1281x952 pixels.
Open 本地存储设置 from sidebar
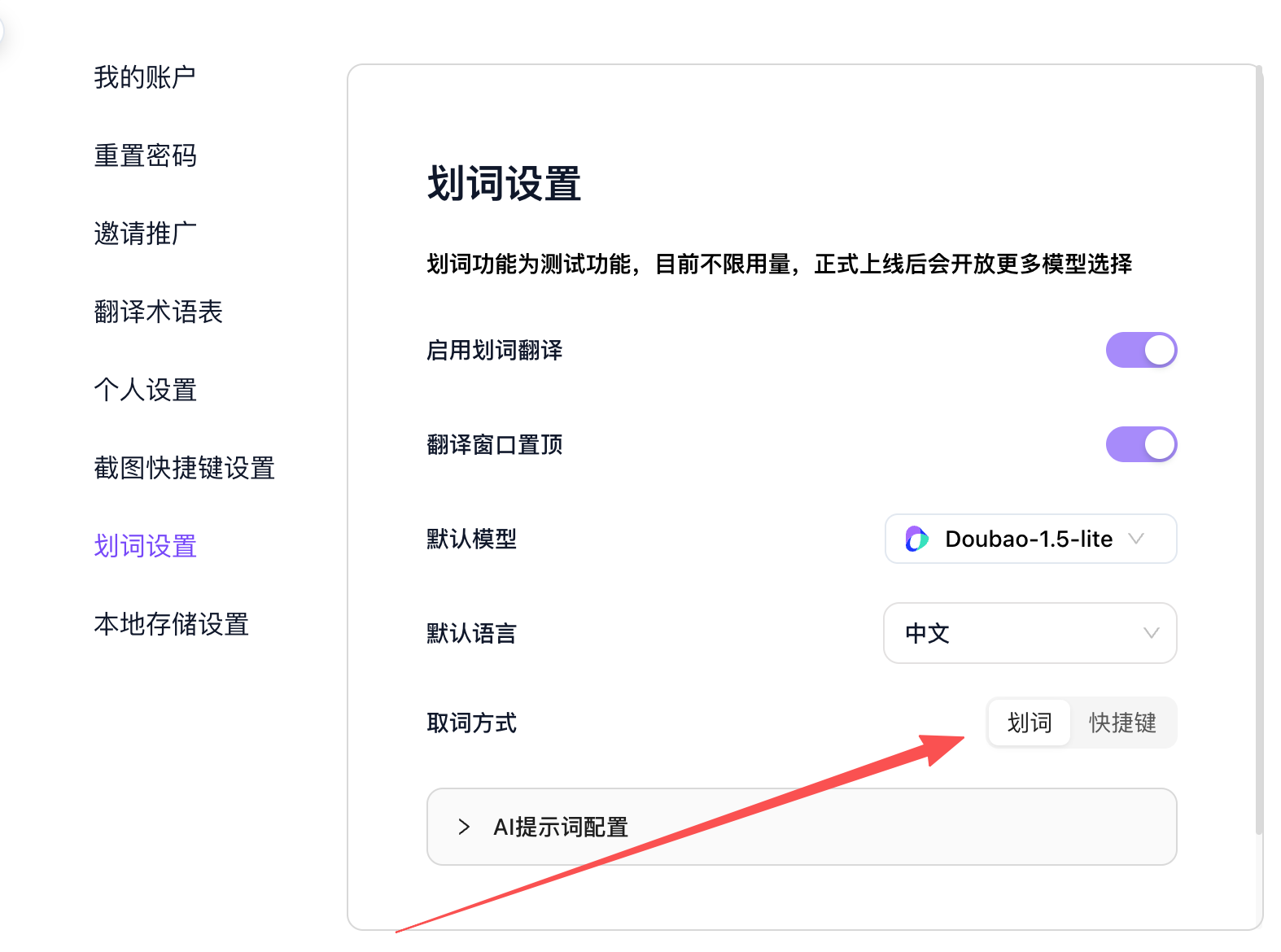(x=171, y=624)
